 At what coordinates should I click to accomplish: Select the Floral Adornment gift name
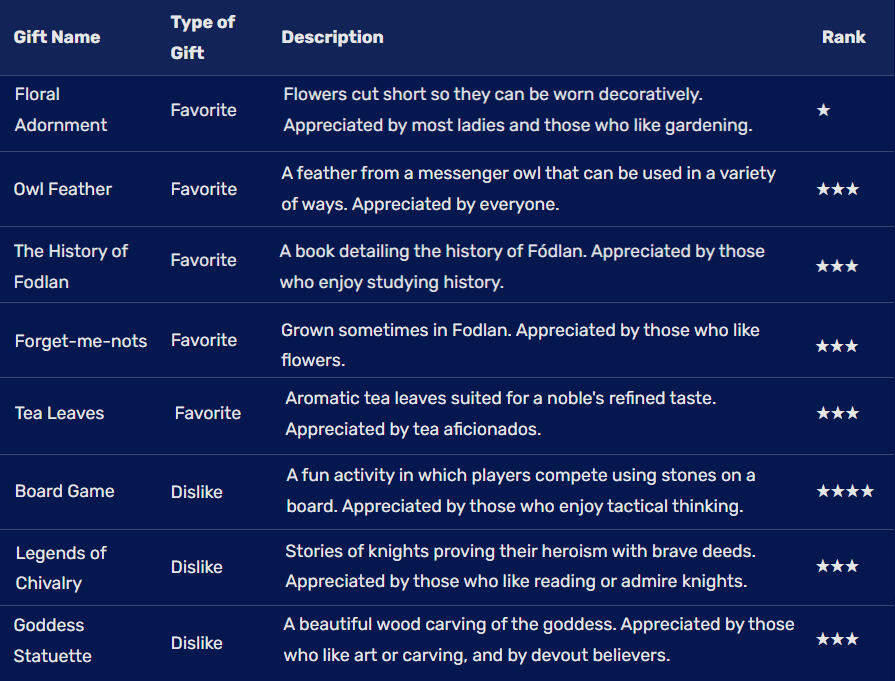pos(60,110)
